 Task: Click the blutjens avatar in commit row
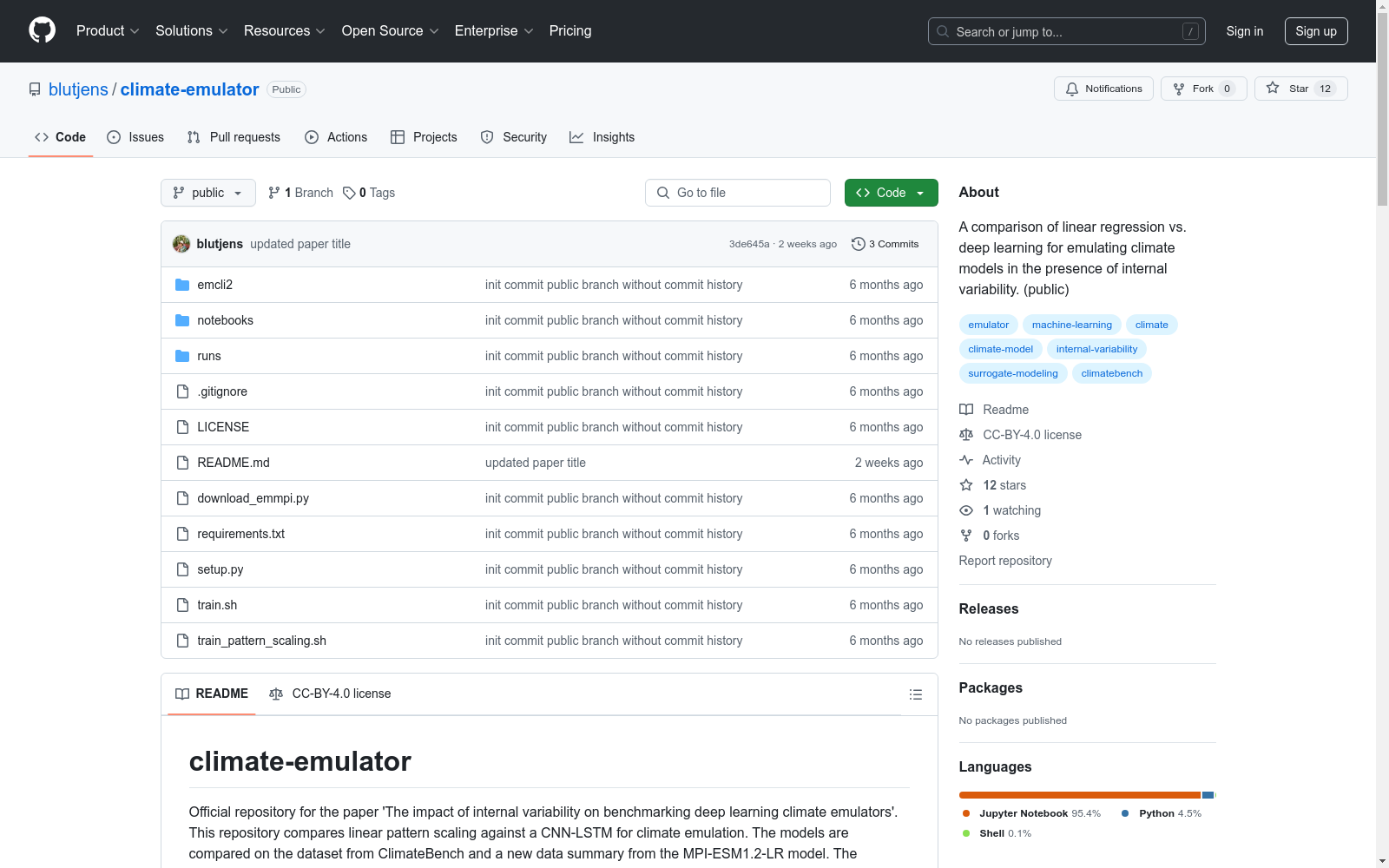click(181, 244)
